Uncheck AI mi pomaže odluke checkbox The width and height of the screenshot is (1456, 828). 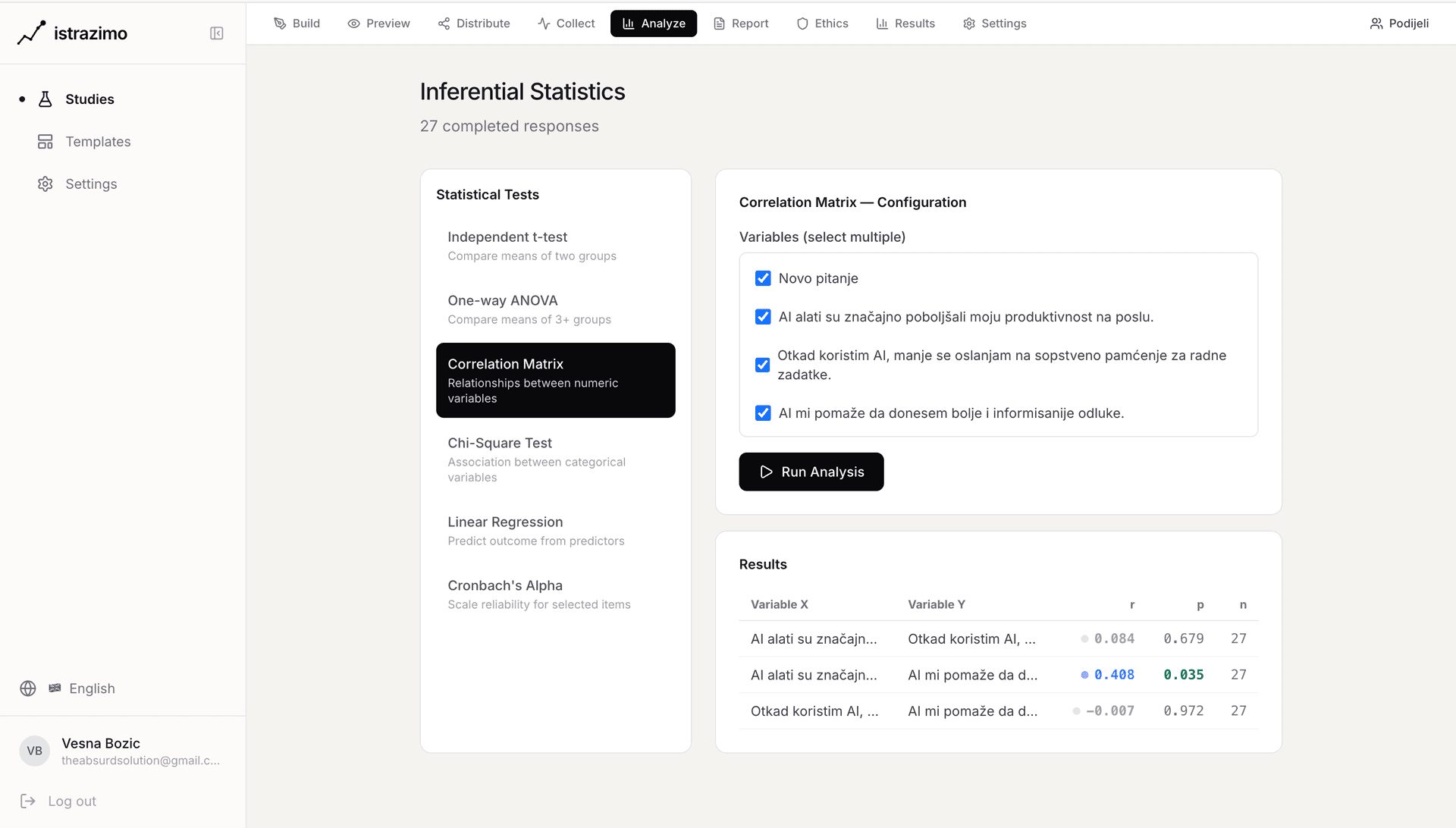point(763,413)
